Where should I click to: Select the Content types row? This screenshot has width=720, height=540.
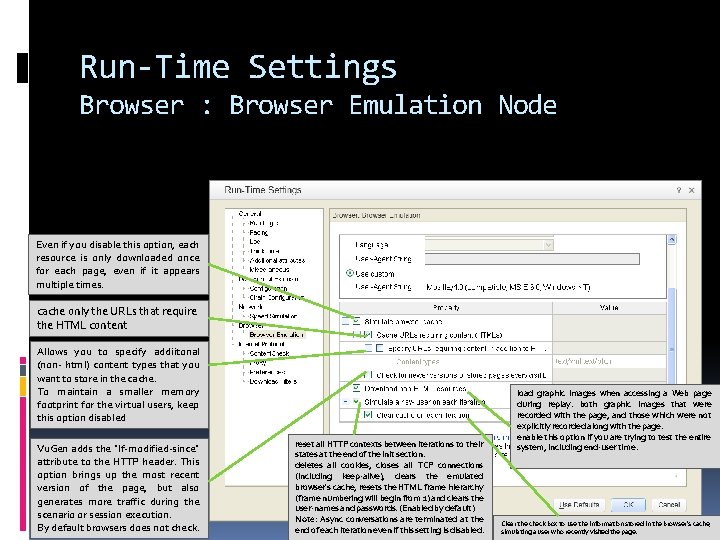[x=446, y=362]
